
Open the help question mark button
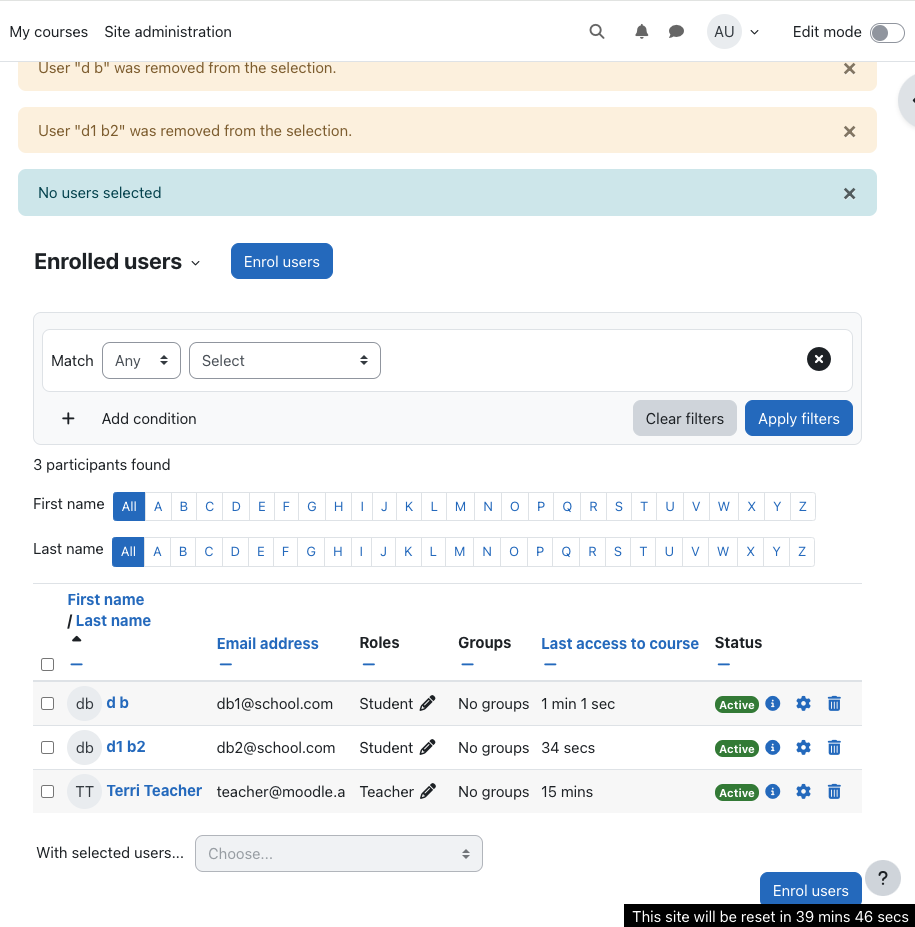[x=882, y=878]
